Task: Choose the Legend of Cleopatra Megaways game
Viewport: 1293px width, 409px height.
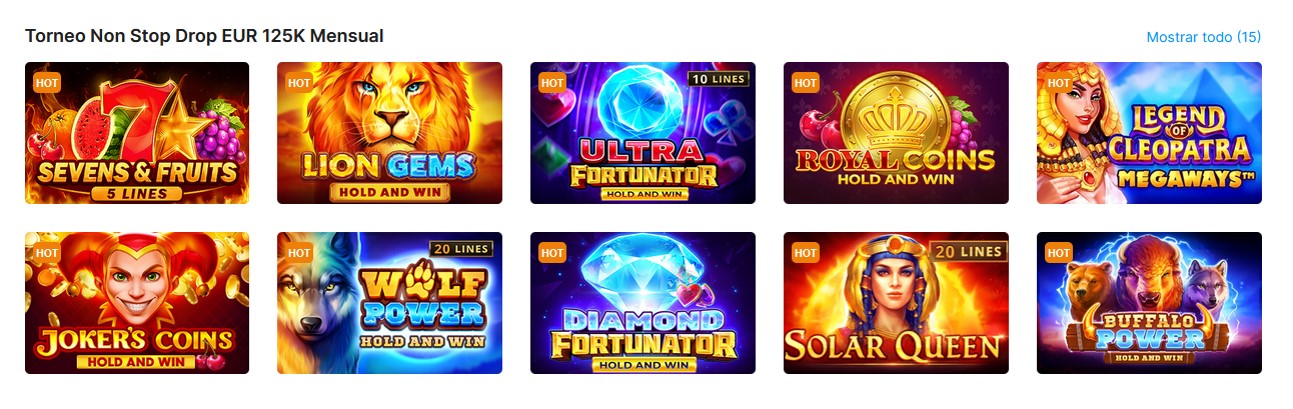Action: (1149, 133)
